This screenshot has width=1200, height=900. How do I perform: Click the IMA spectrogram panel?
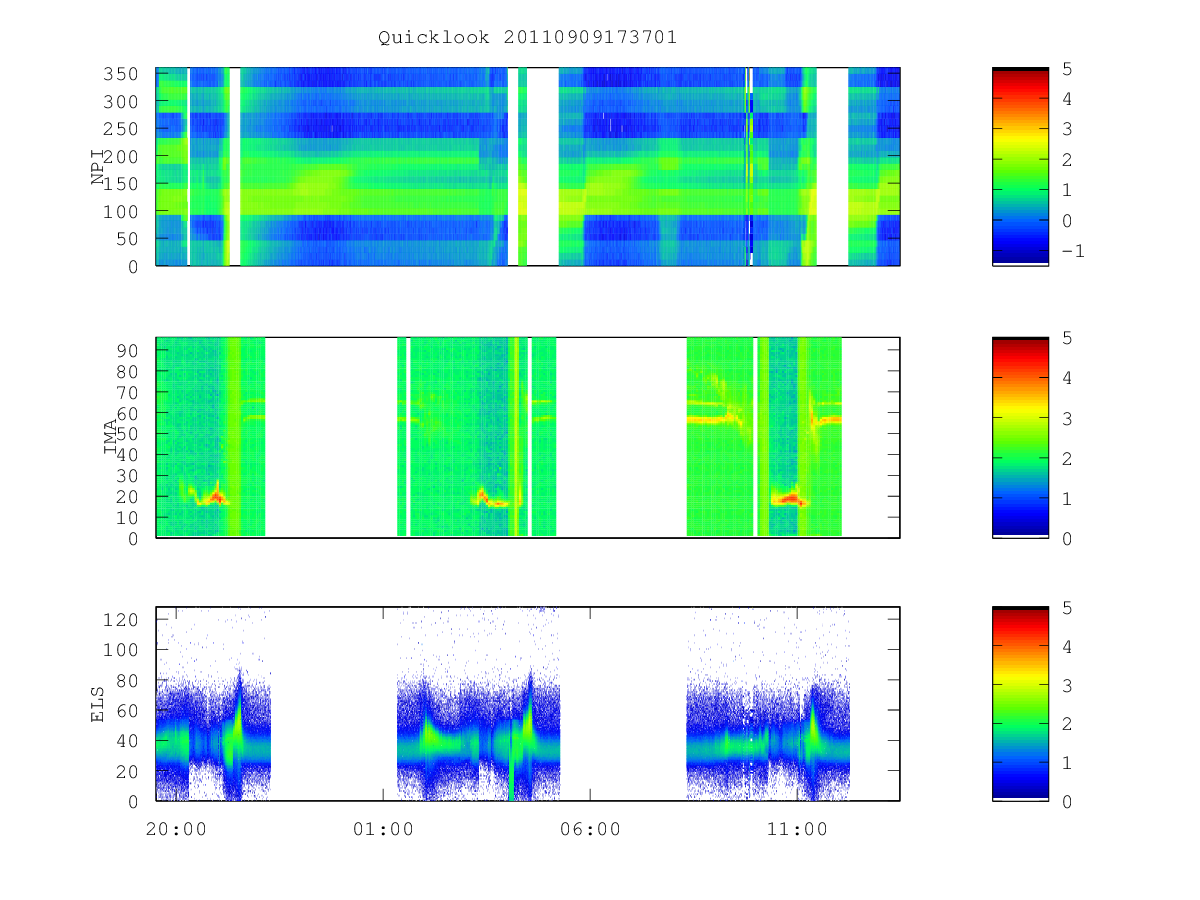click(528, 437)
